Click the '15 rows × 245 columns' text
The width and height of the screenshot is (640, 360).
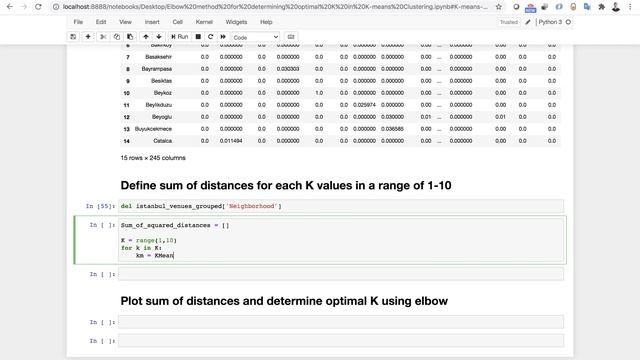tap(153, 158)
